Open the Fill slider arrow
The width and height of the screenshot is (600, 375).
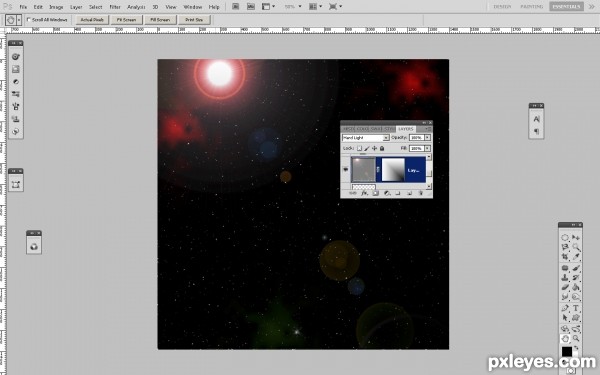(x=427, y=148)
